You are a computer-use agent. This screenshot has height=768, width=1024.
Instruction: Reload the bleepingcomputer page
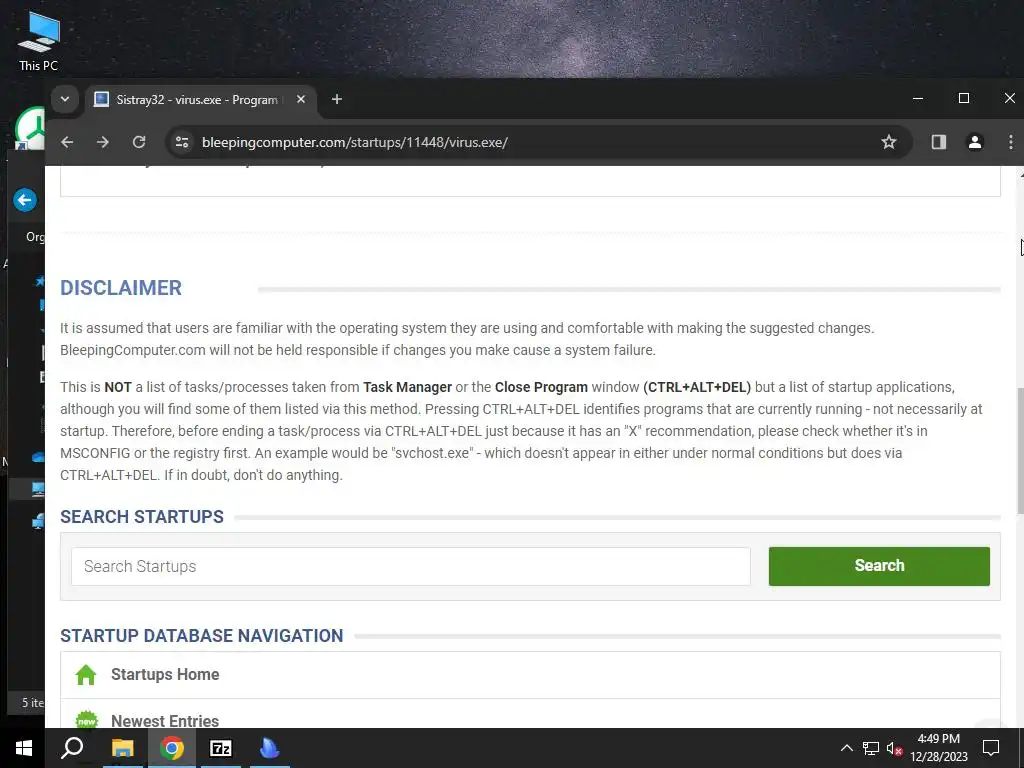pos(138,142)
